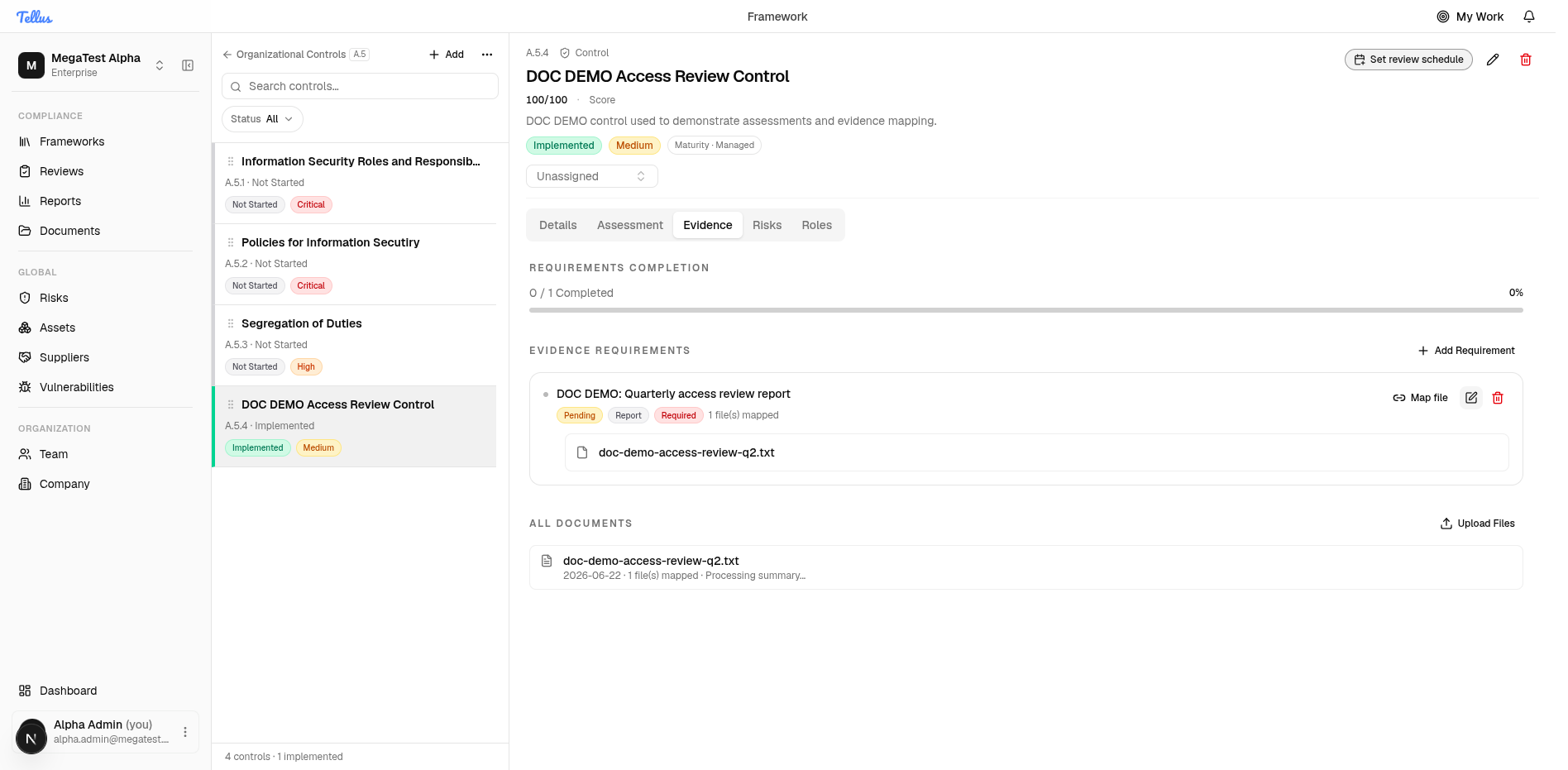Click requirements completion progress bar
This screenshot has width=1568, height=770.
pyautogui.click(x=1026, y=310)
